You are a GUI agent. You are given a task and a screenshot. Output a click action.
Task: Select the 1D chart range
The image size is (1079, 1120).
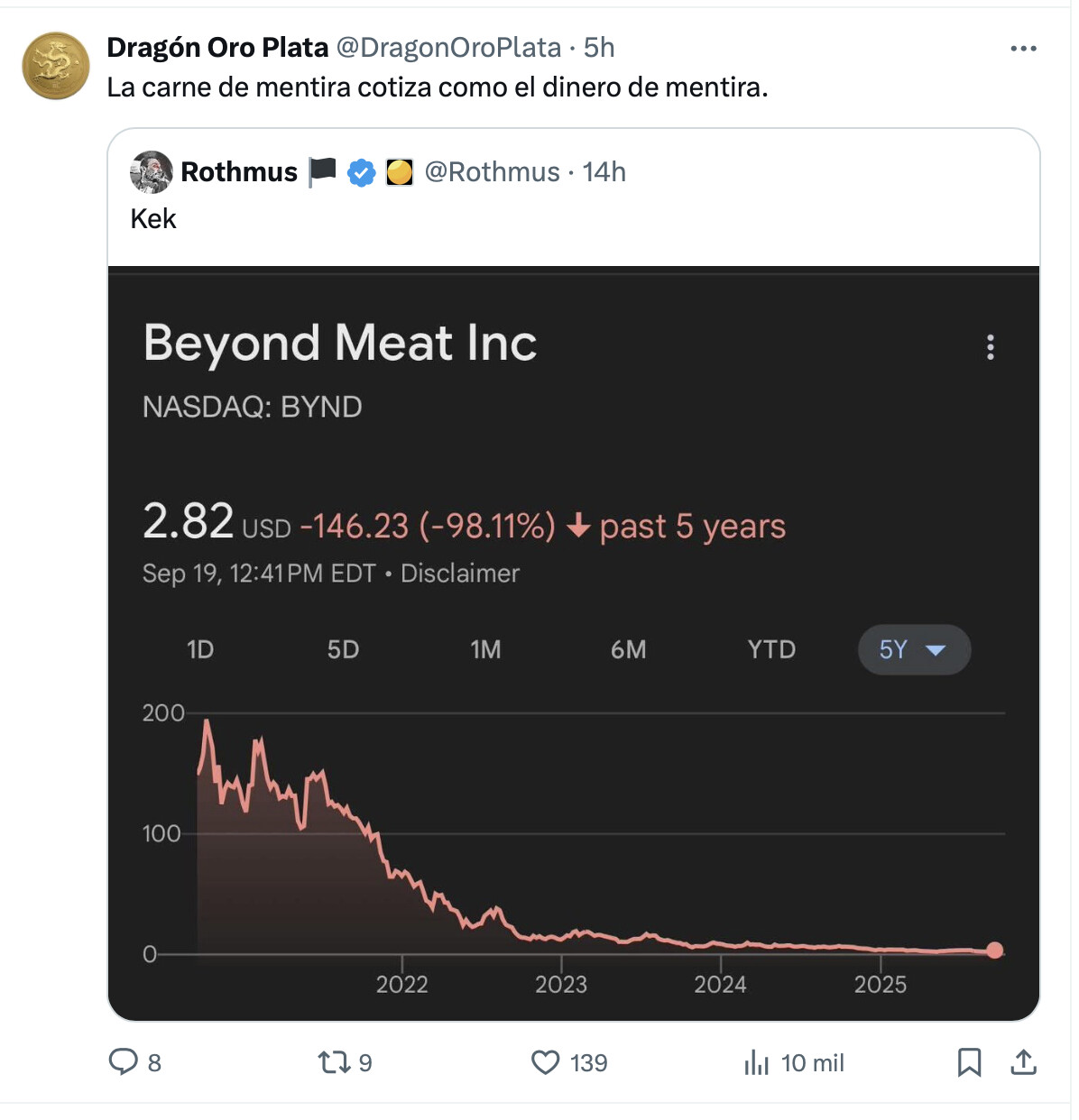coord(200,649)
